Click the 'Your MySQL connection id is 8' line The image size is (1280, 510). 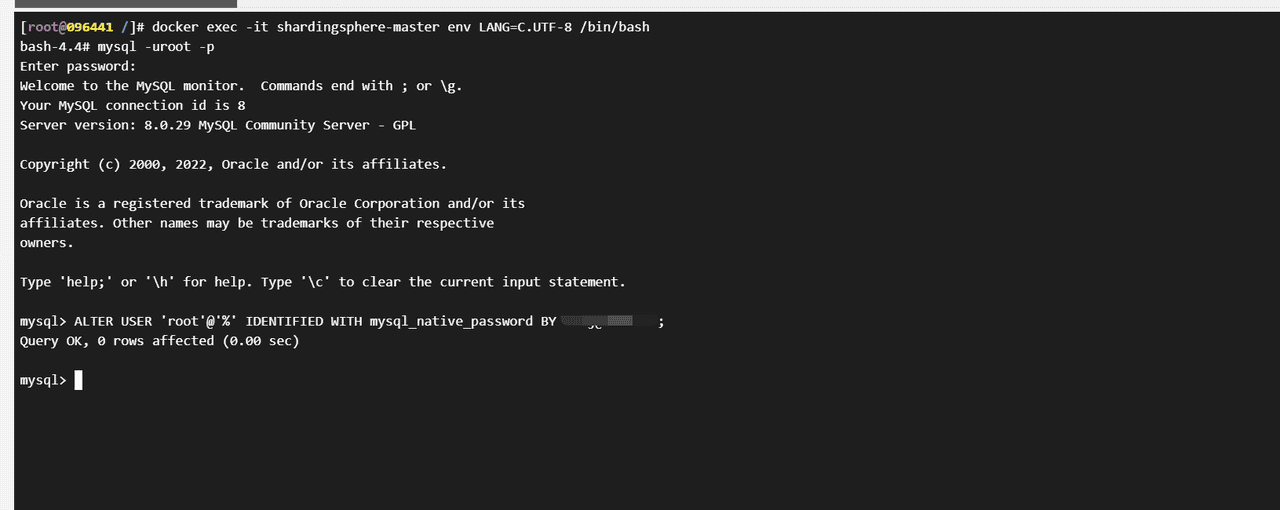pyautogui.click(x=132, y=105)
